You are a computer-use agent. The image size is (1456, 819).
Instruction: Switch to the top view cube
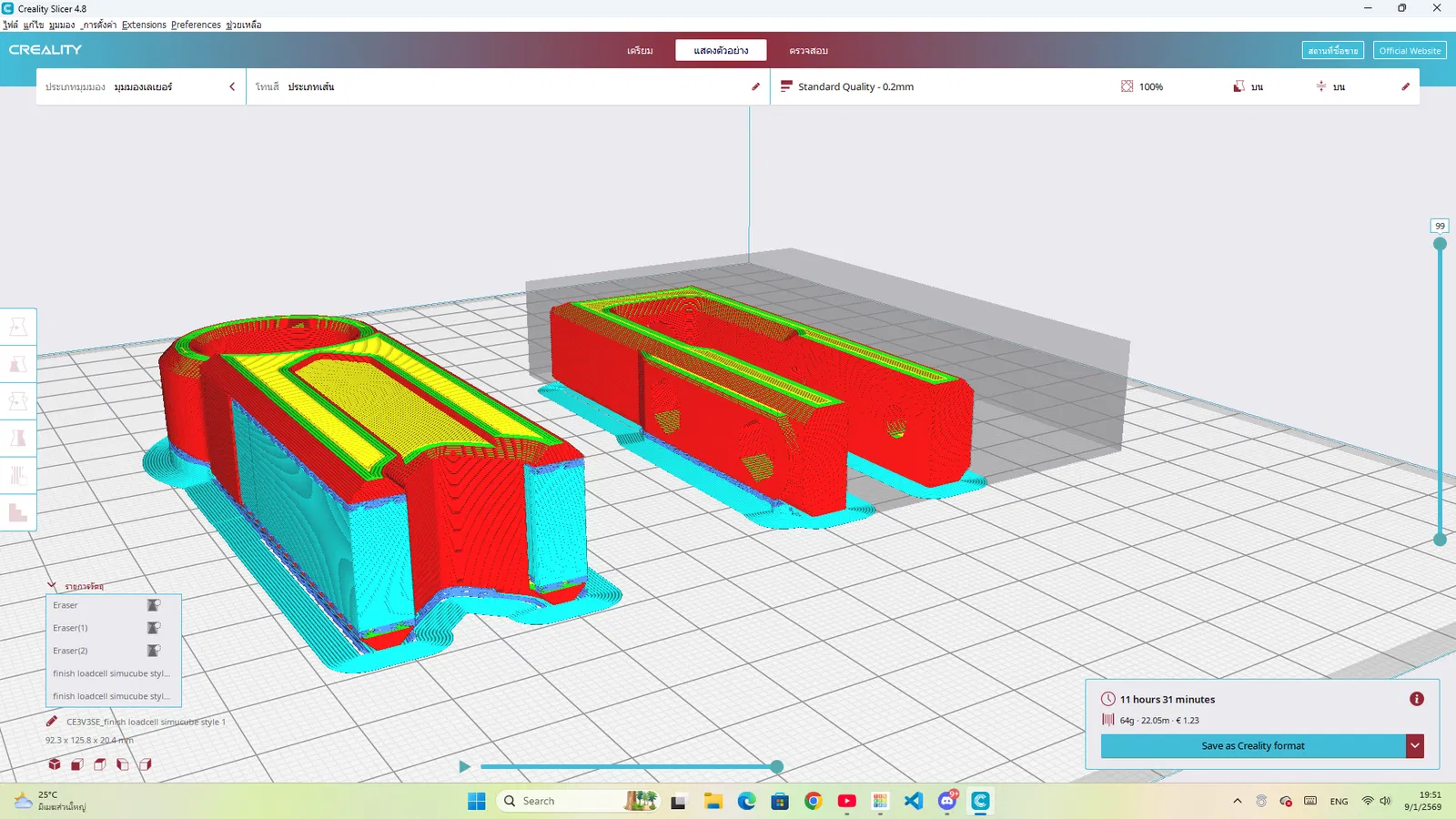pyautogui.click(x=100, y=764)
